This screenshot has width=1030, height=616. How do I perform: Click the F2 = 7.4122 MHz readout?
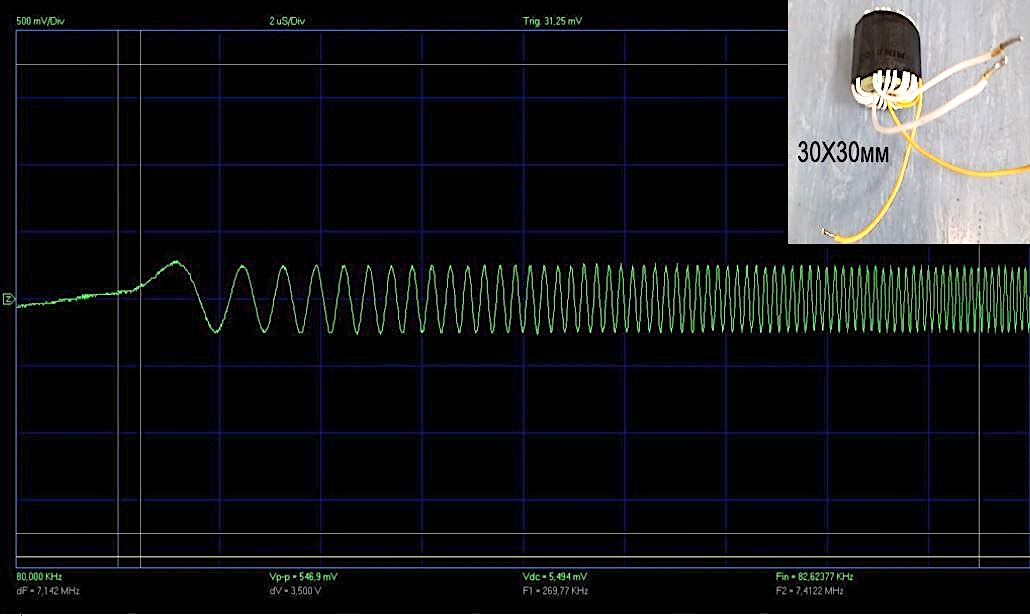809,591
